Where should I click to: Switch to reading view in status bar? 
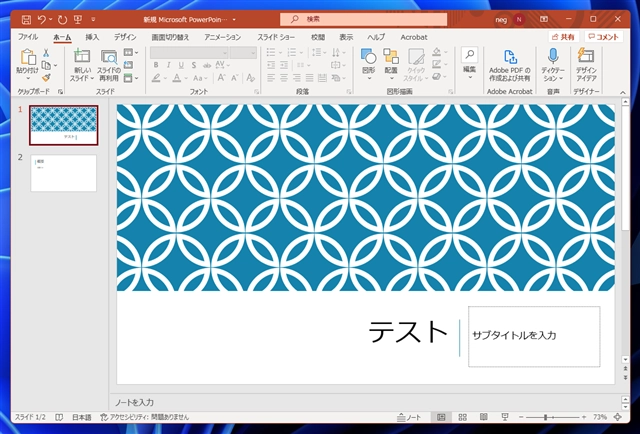[486, 417]
